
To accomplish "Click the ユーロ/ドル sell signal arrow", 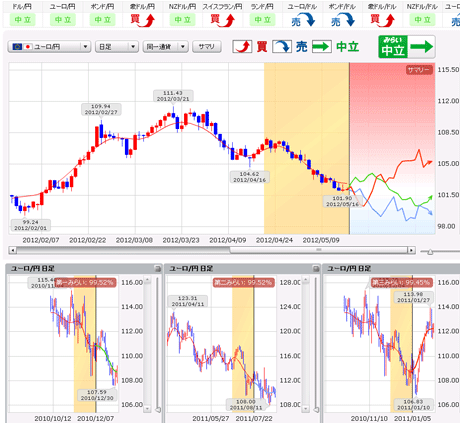I will click(x=303, y=20).
